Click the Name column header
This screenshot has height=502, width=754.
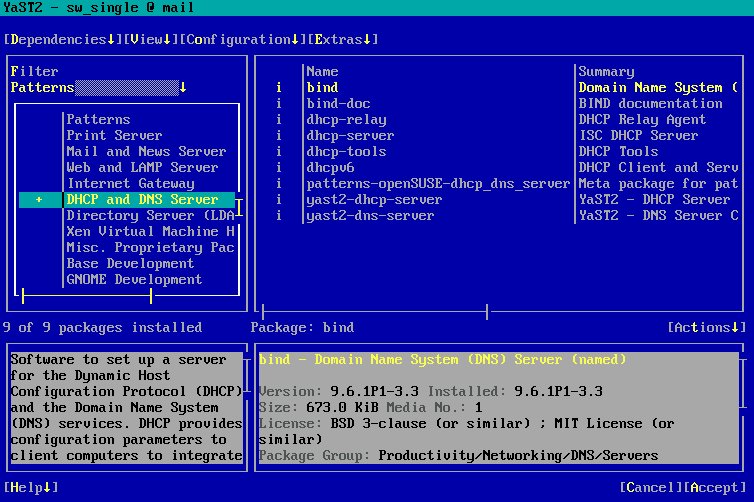(322, 72)
